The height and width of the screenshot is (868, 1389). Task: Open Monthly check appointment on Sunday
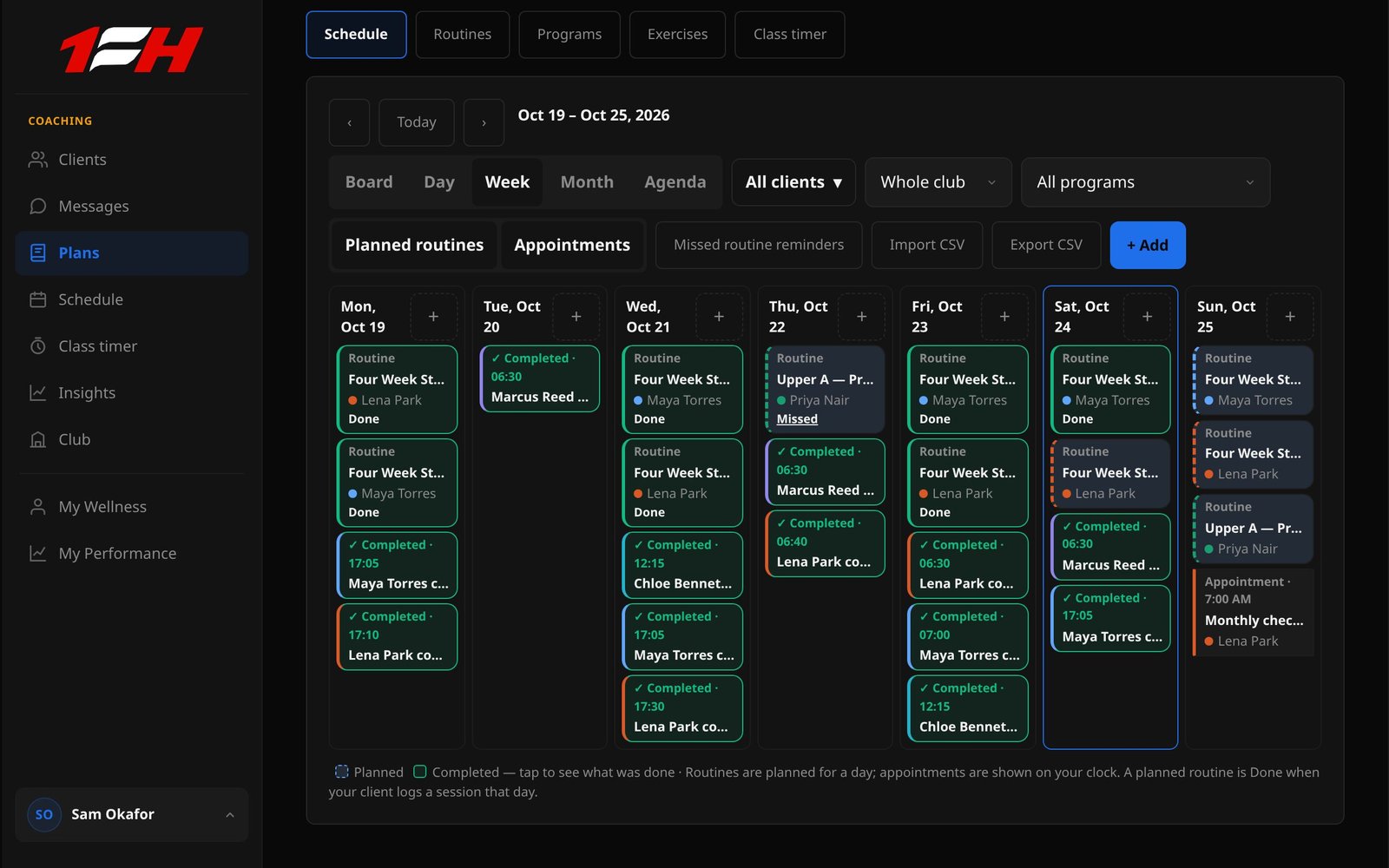tap(1254, 612)
